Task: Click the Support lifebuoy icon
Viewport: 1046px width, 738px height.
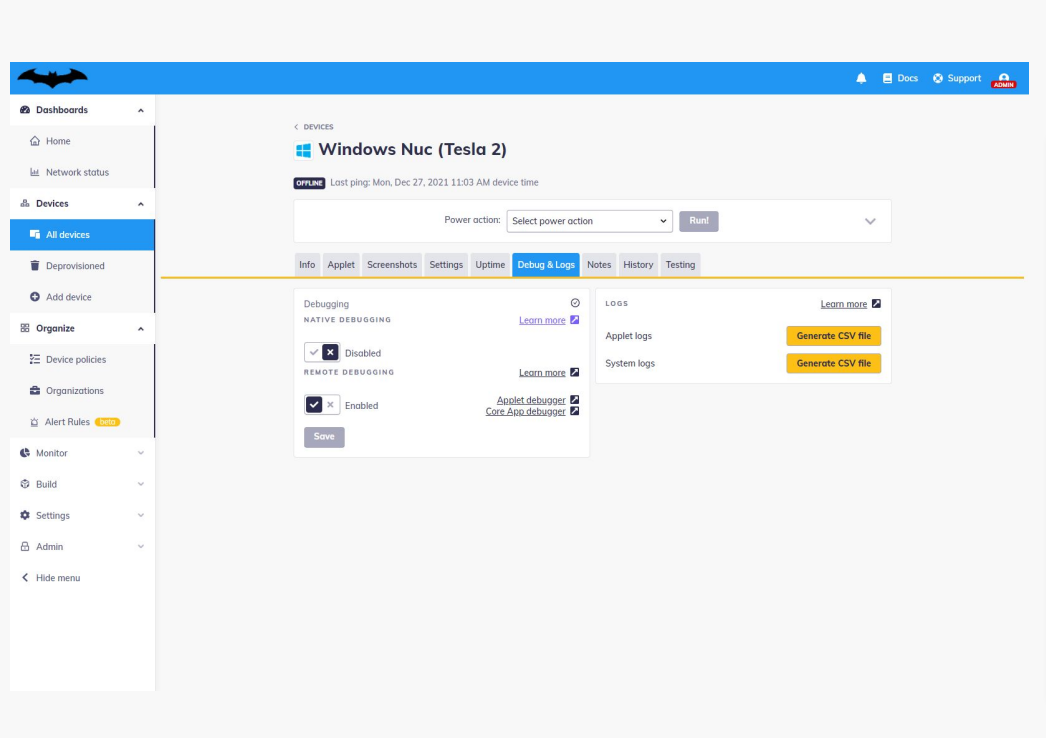Action: (938, 78)
